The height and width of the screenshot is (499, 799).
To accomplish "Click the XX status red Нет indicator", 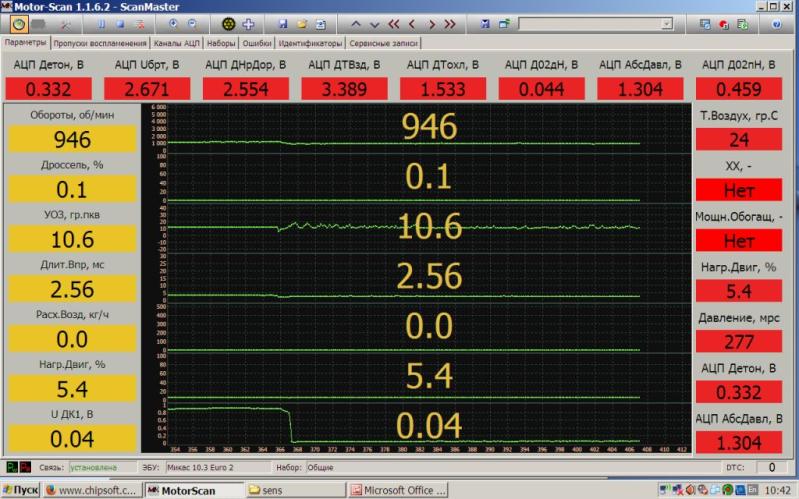I will point(738,189).
